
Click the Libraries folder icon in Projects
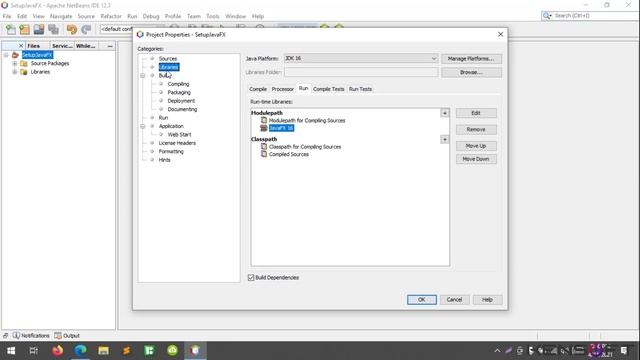(24, 72)
